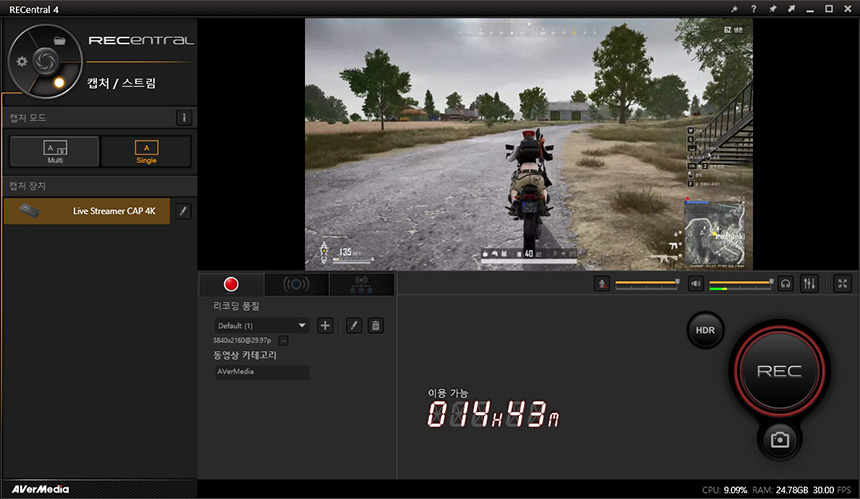Select the capture/stream dot in the wheel

click(x=59, y=83)
